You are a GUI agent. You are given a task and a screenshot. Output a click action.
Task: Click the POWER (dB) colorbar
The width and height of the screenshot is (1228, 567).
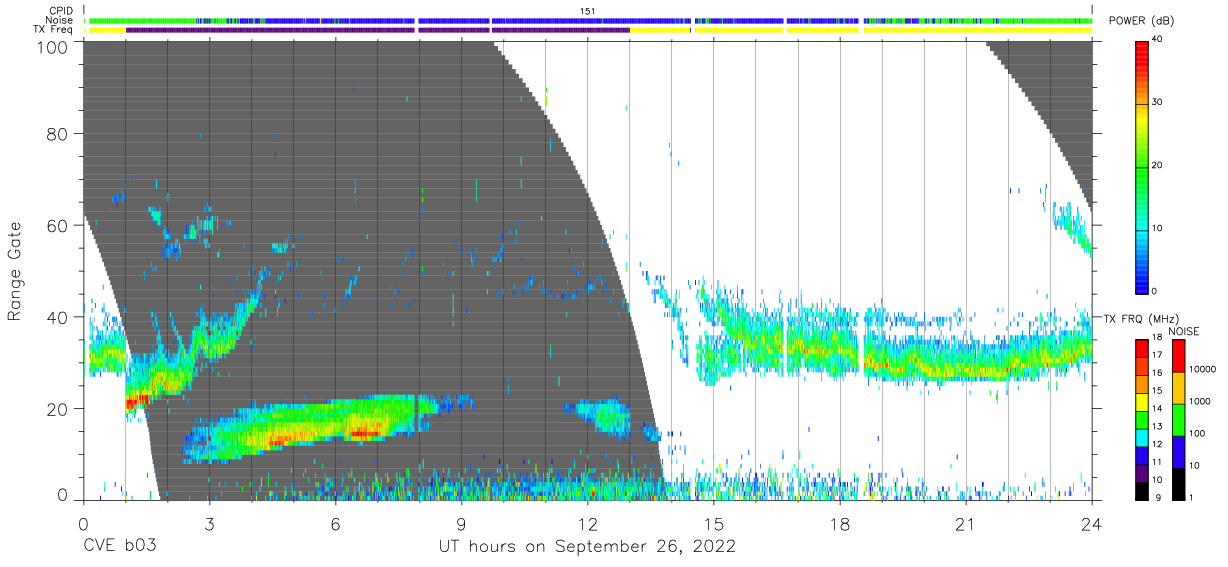click(1142, 166)
